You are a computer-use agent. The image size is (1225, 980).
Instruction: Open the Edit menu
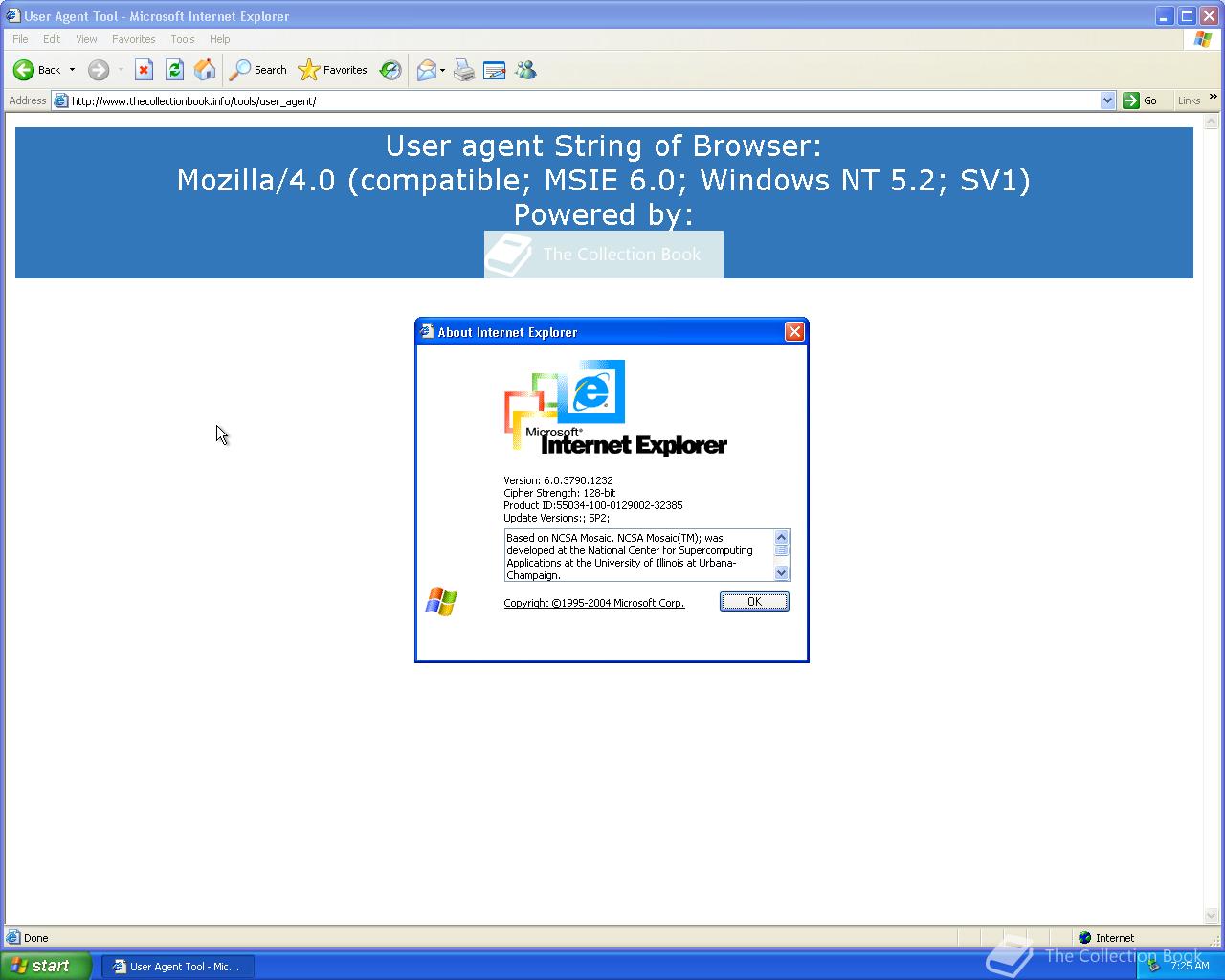[52, 39]
